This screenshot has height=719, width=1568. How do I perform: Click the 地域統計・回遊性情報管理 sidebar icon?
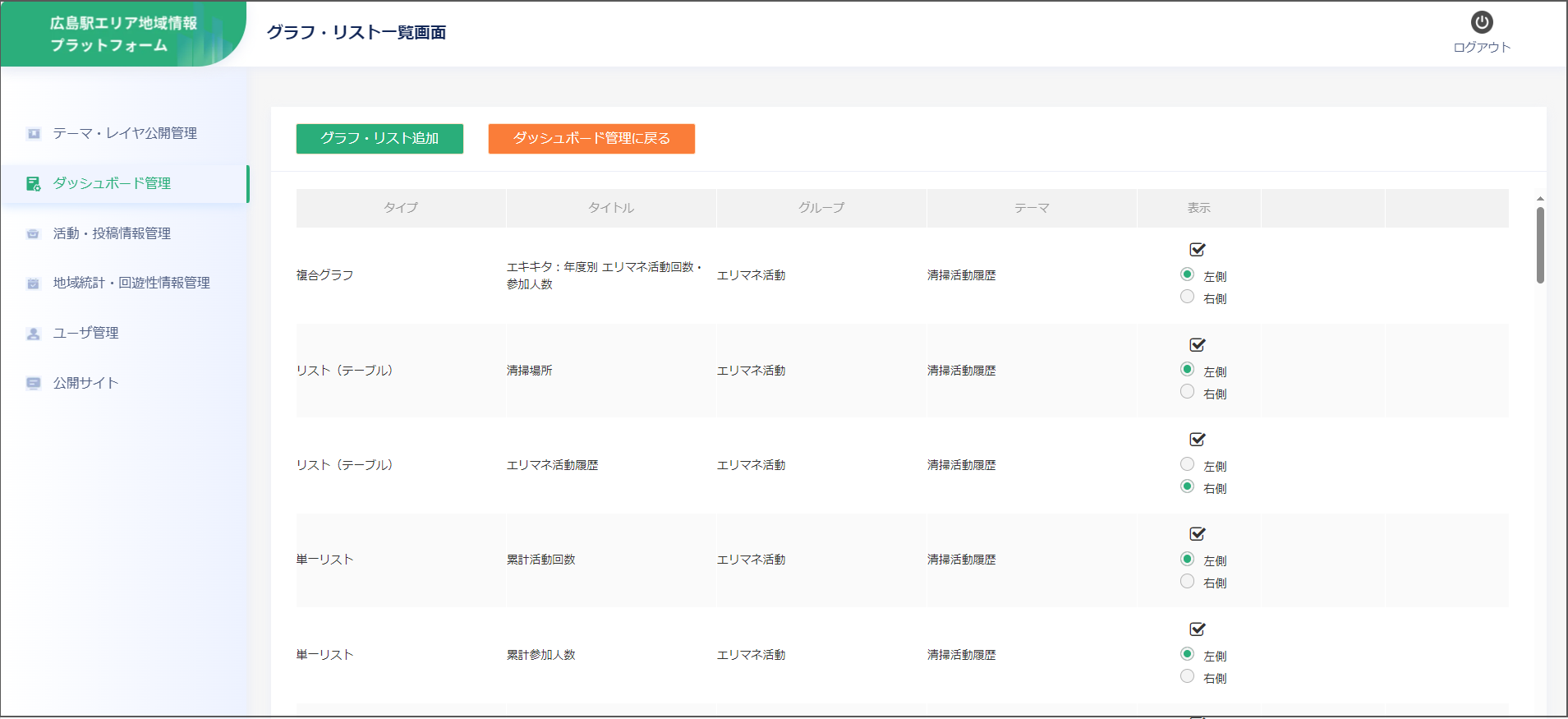34,283
